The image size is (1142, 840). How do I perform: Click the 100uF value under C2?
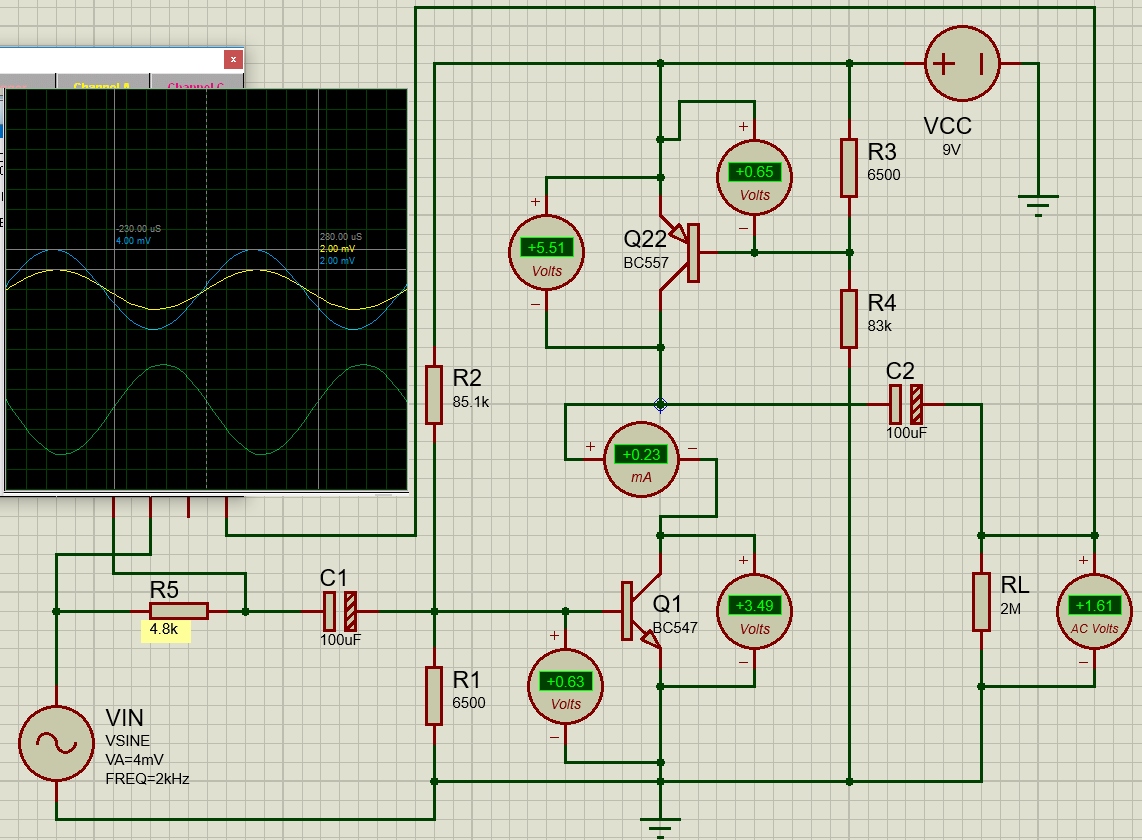[x=906, y=433]
